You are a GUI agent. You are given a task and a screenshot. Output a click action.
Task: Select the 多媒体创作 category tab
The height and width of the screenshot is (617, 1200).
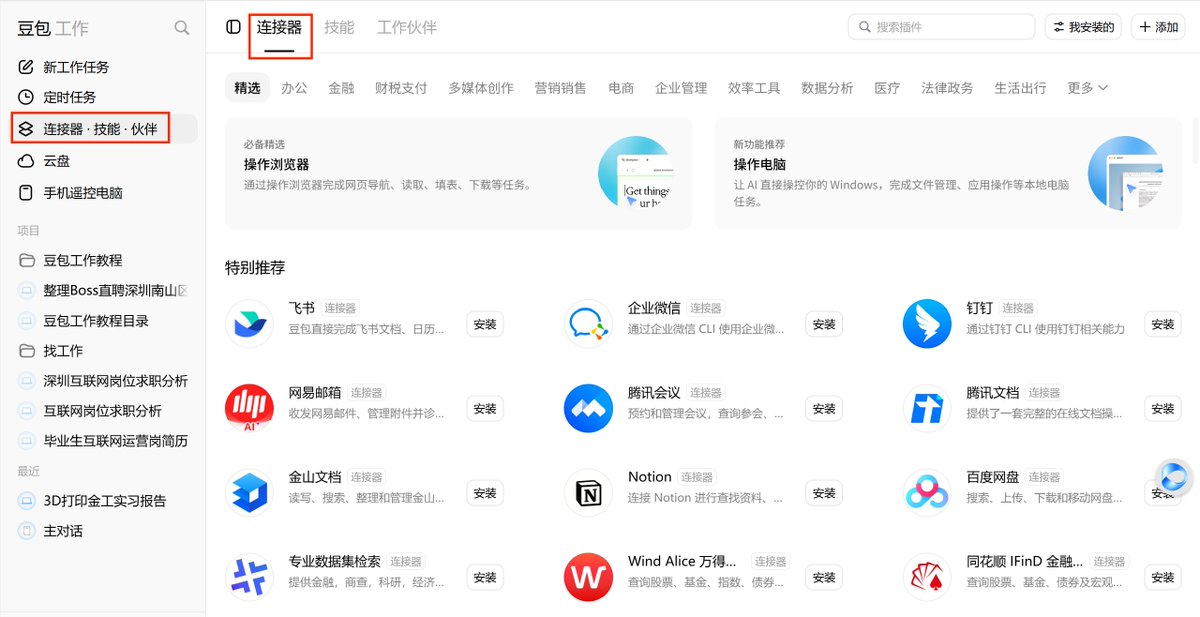[481, 88]
